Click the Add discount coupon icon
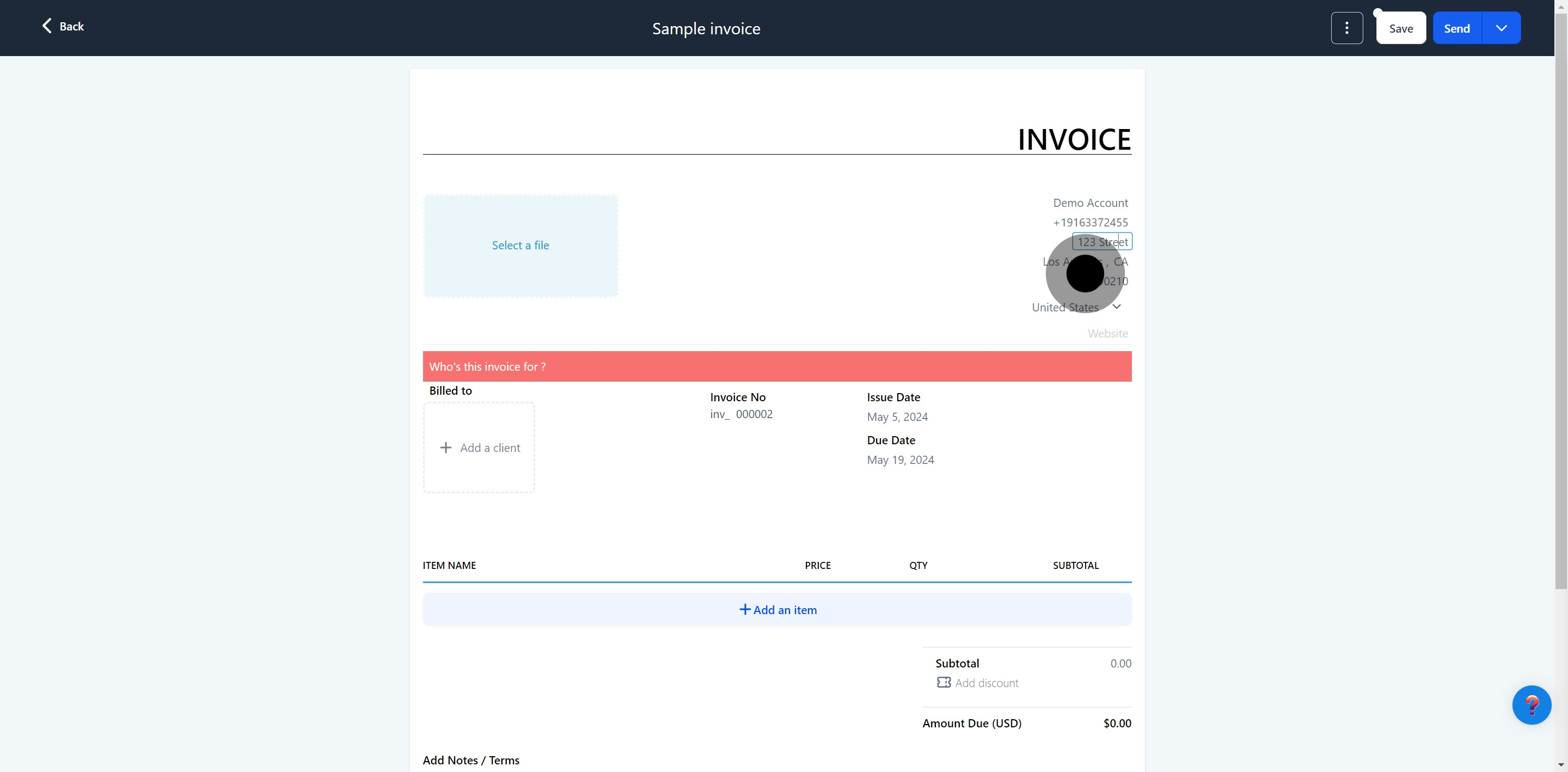The width and height of the screenshot is (1568, 772). 944,683
